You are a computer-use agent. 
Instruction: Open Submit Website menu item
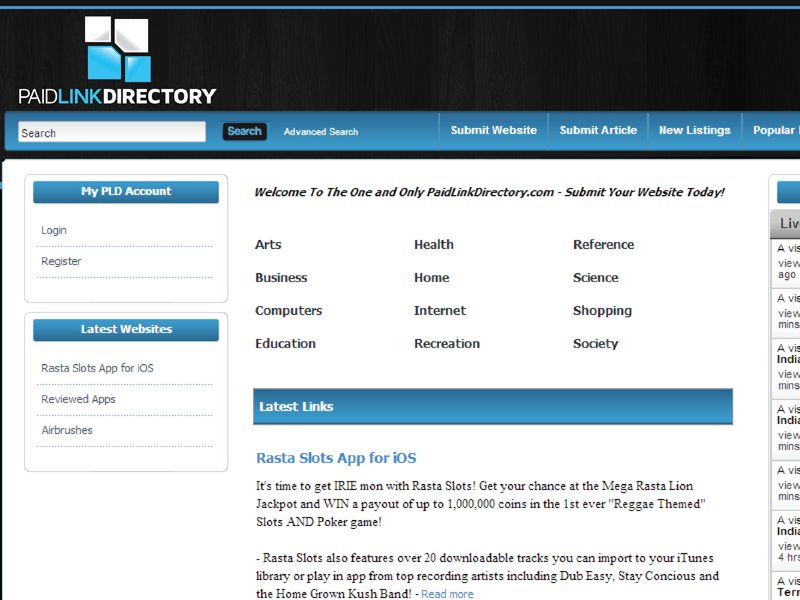point(493,130)
